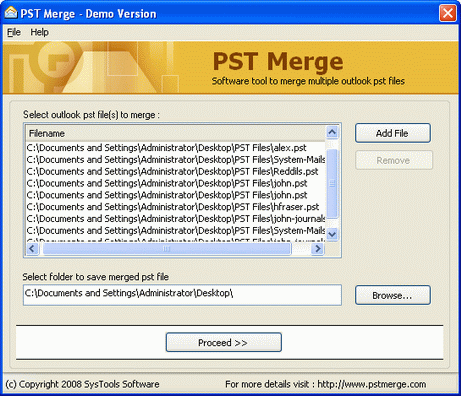Open the File menu

(14, 32)
